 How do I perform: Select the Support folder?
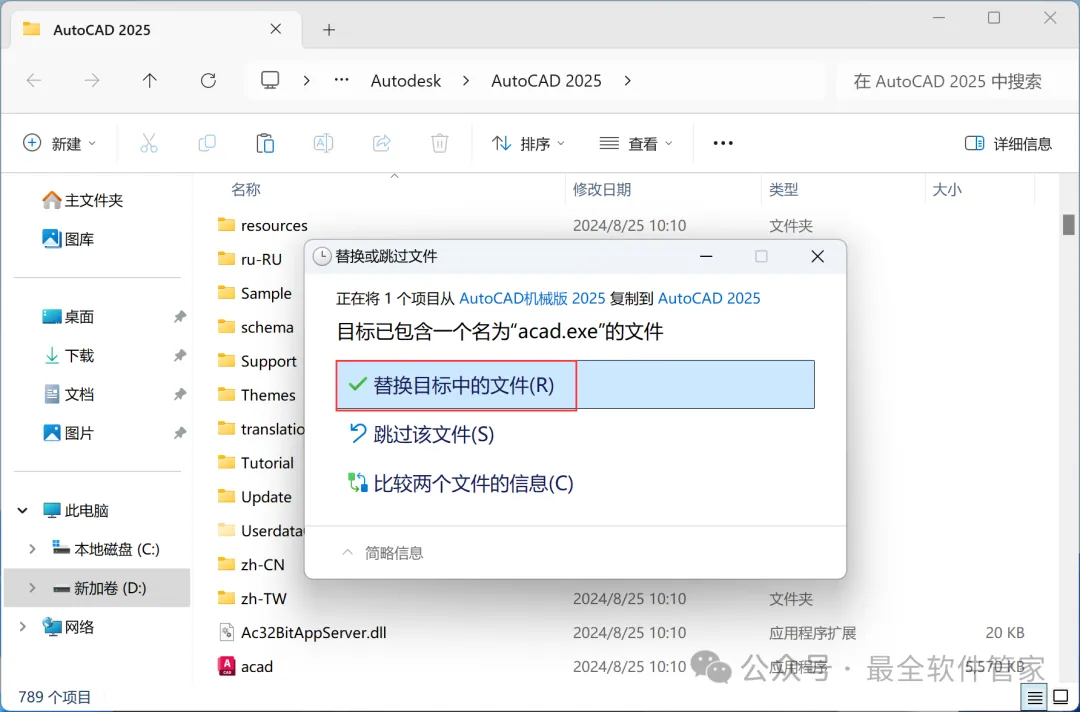pos(257,361)
